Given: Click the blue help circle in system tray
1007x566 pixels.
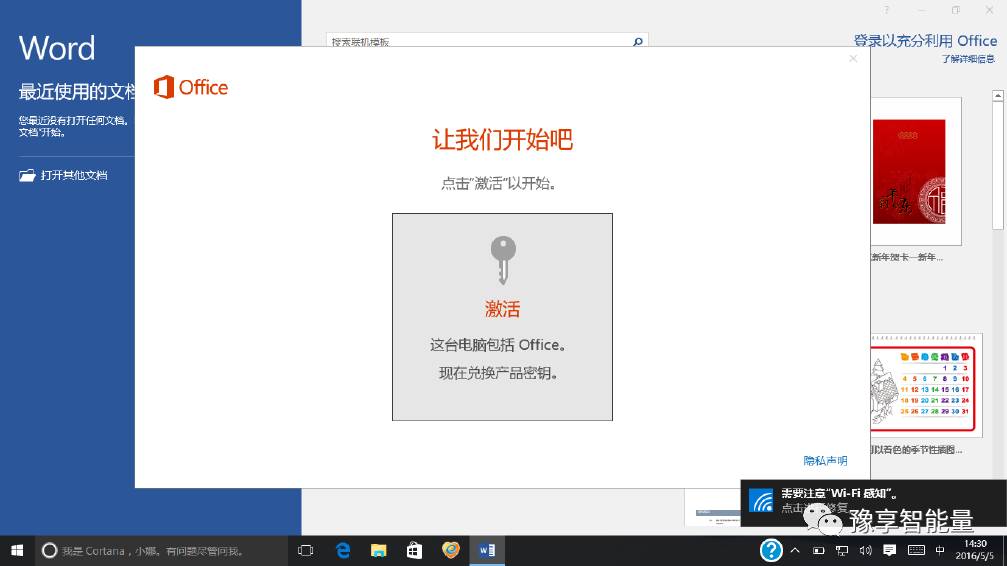Looking at the screenshot, I should (771, 550).
